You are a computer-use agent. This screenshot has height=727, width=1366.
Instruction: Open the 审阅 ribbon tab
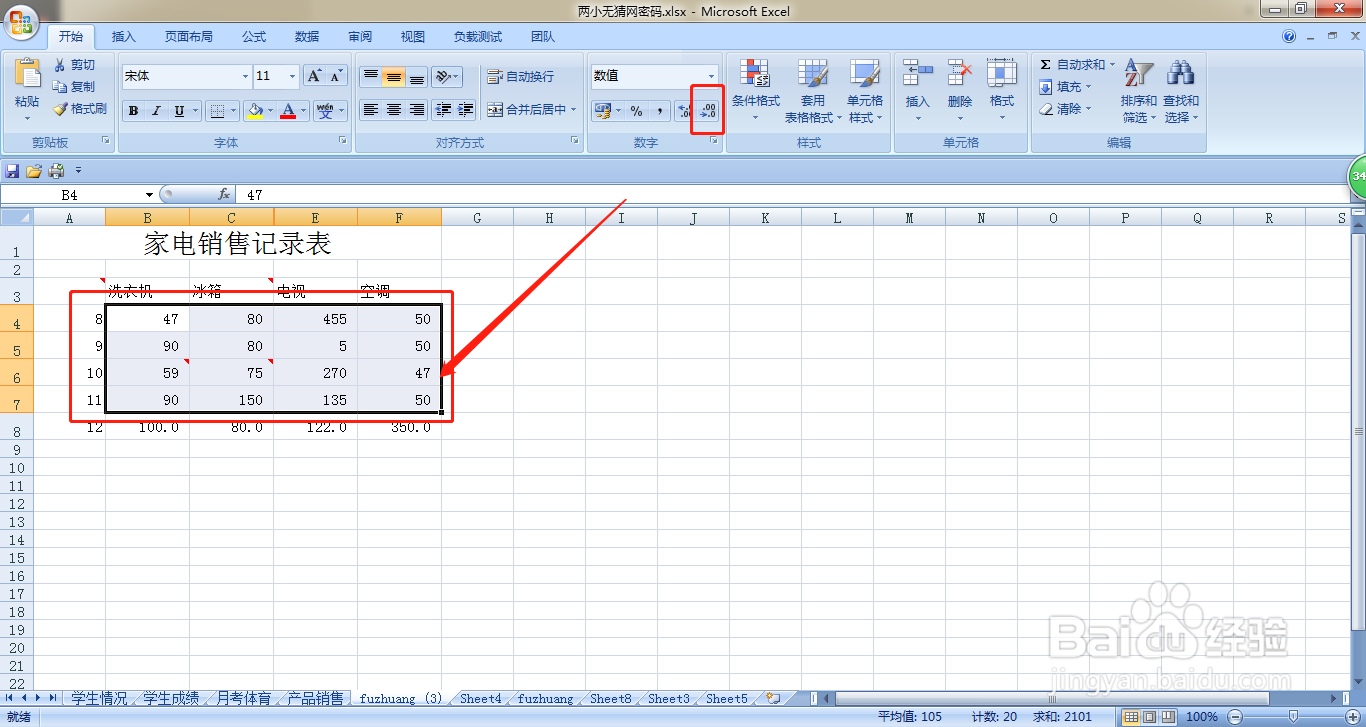[360, 37]
